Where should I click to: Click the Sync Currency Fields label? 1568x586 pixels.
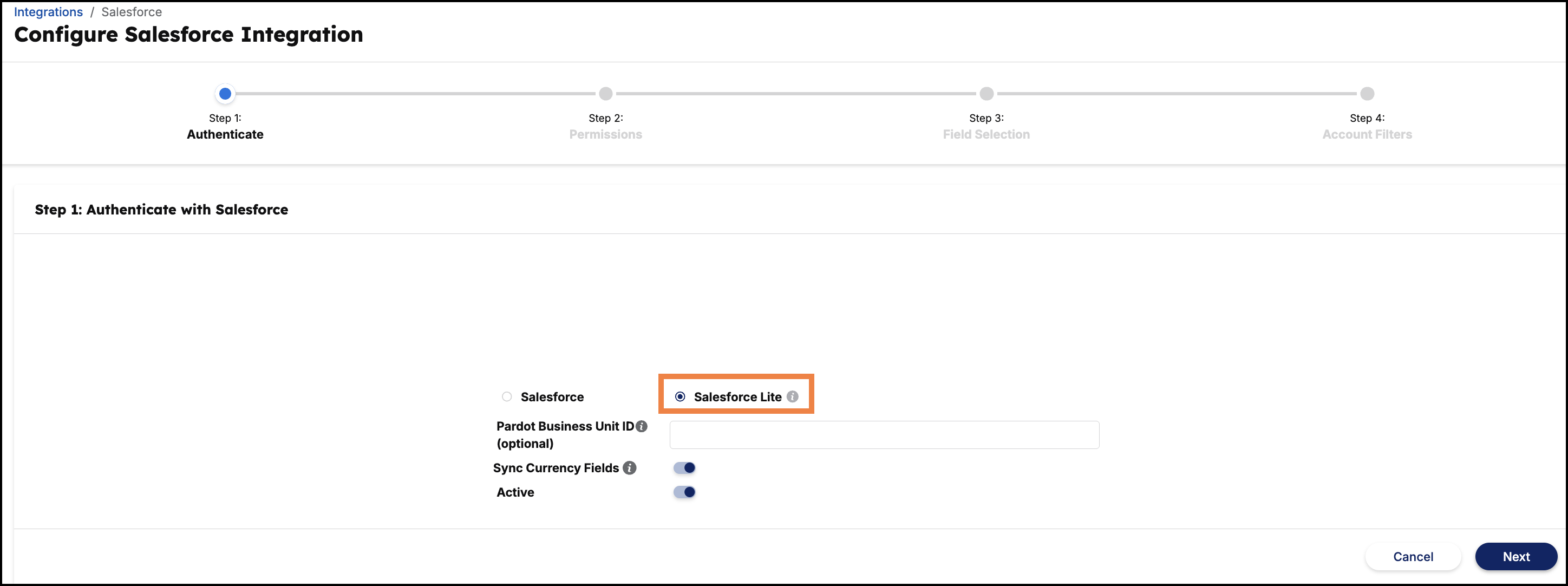[x=556, y=468]
